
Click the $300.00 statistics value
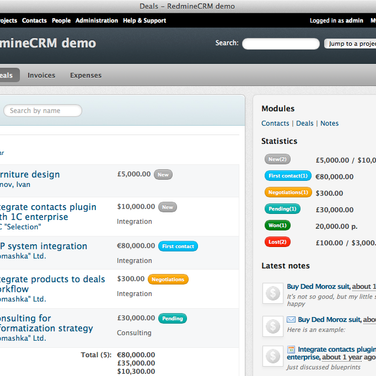[x=329, y=193]
